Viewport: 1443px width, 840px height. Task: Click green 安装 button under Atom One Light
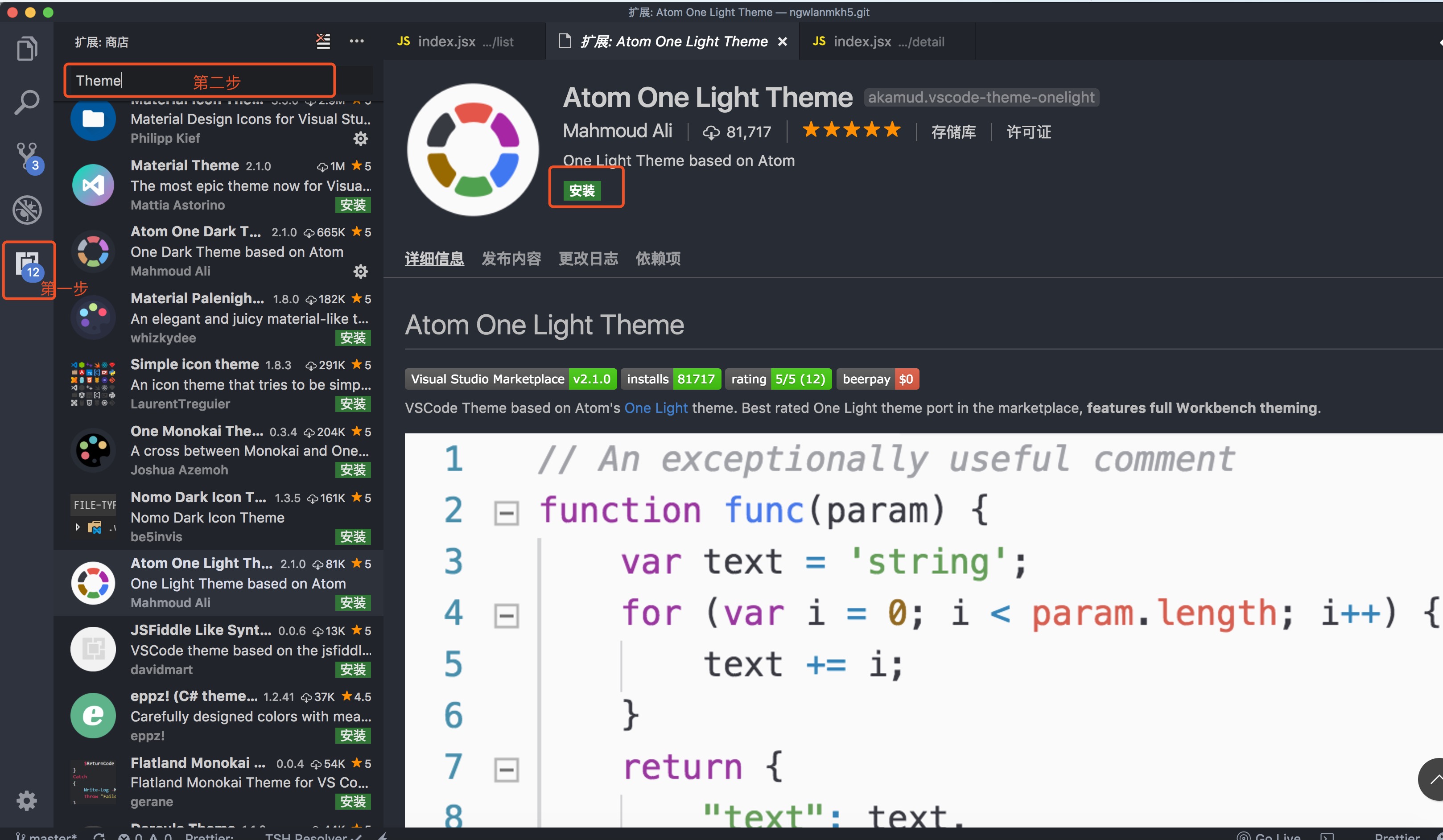click(582, 191)
